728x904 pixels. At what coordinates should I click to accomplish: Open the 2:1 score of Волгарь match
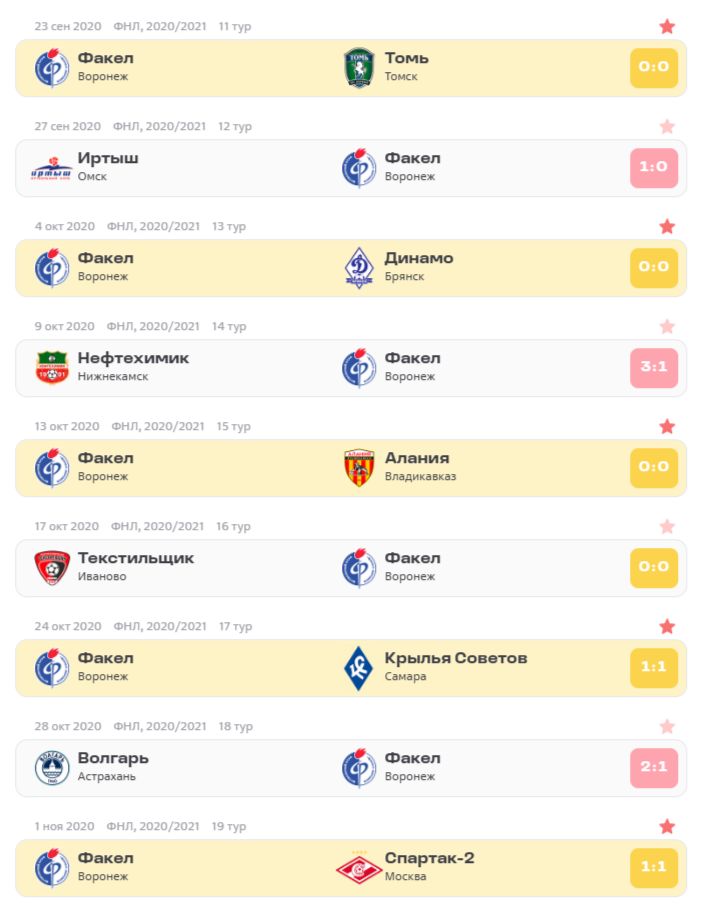coord(653,768)
